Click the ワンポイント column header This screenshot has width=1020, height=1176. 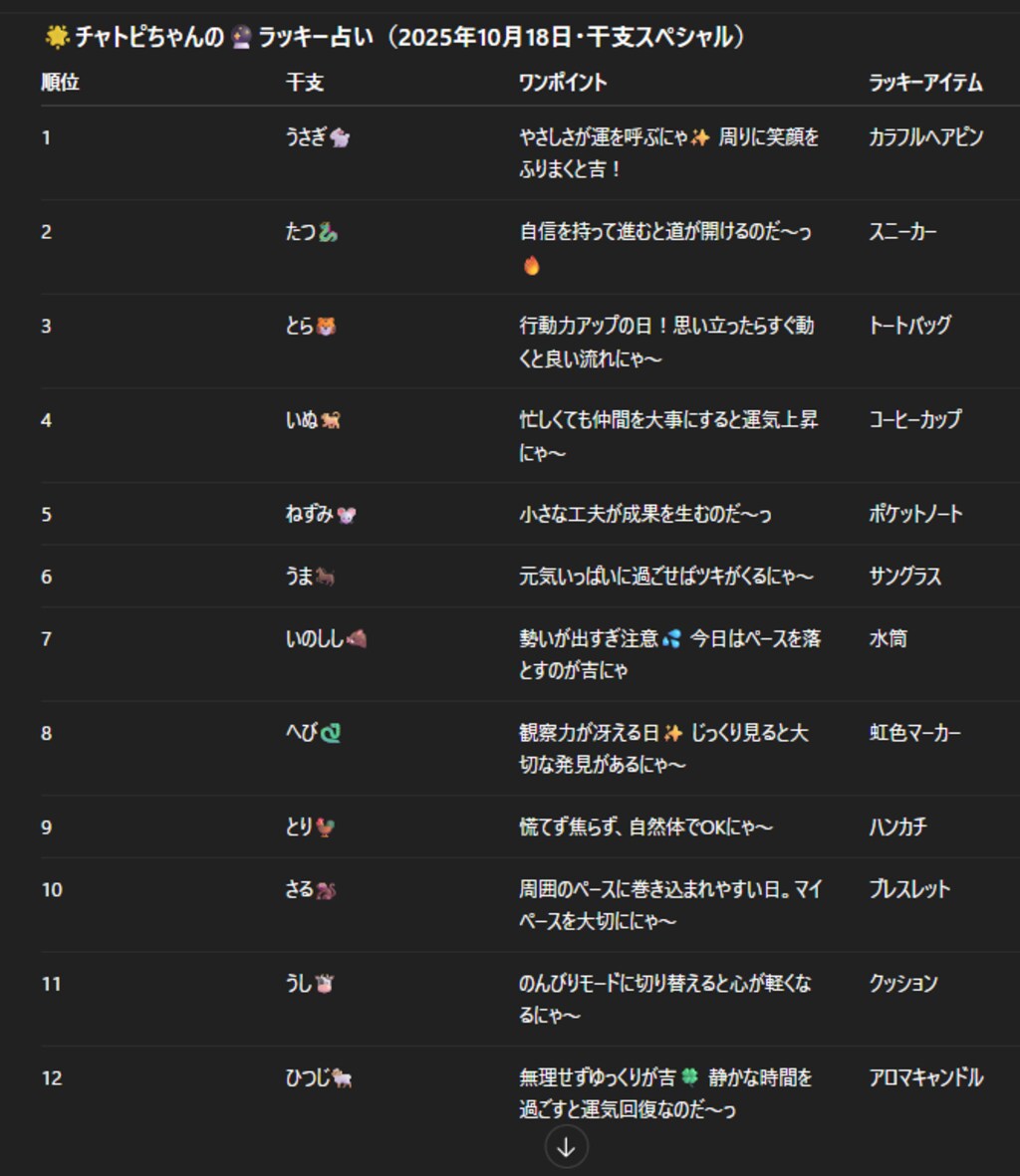(x=563, y=83)
